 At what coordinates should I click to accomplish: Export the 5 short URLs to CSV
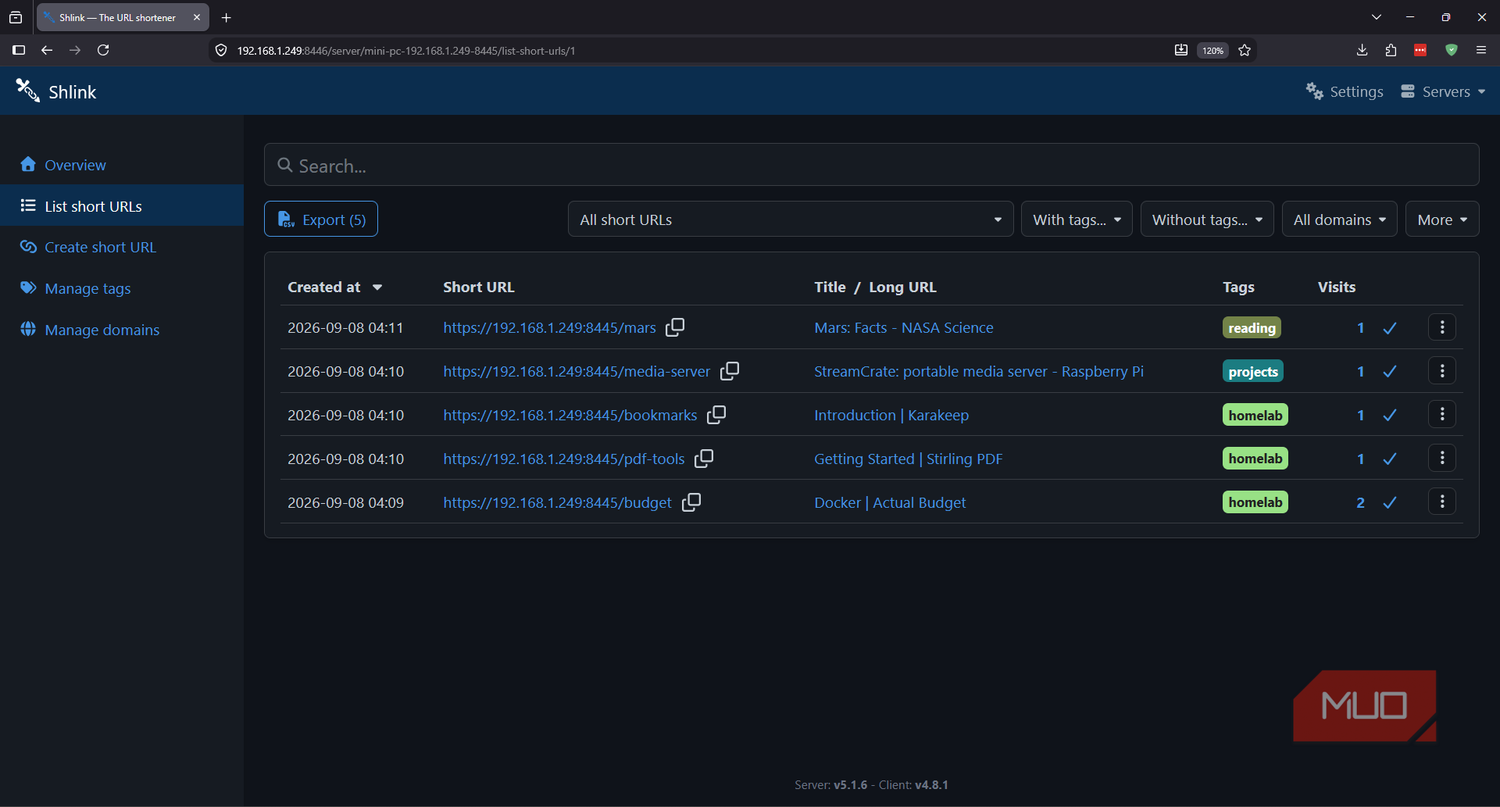321,219
